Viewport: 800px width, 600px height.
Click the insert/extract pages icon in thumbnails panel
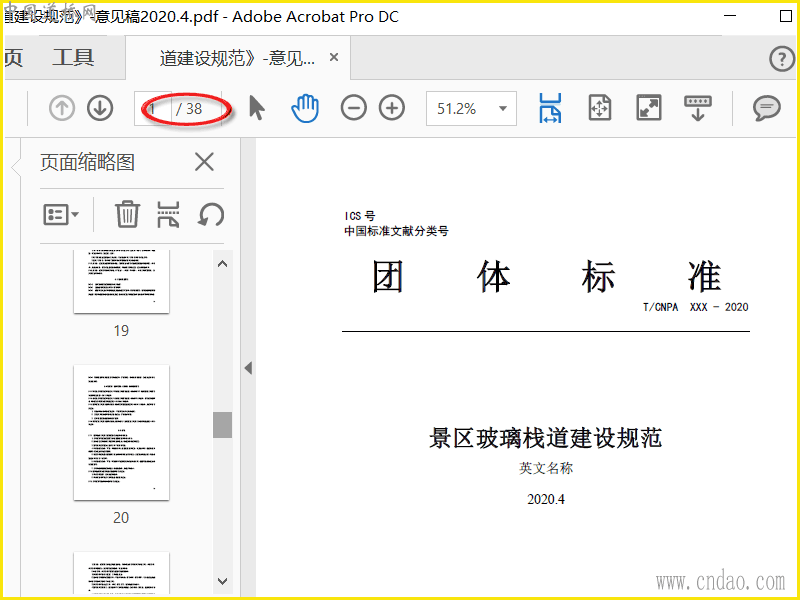[x=168, y=214]
